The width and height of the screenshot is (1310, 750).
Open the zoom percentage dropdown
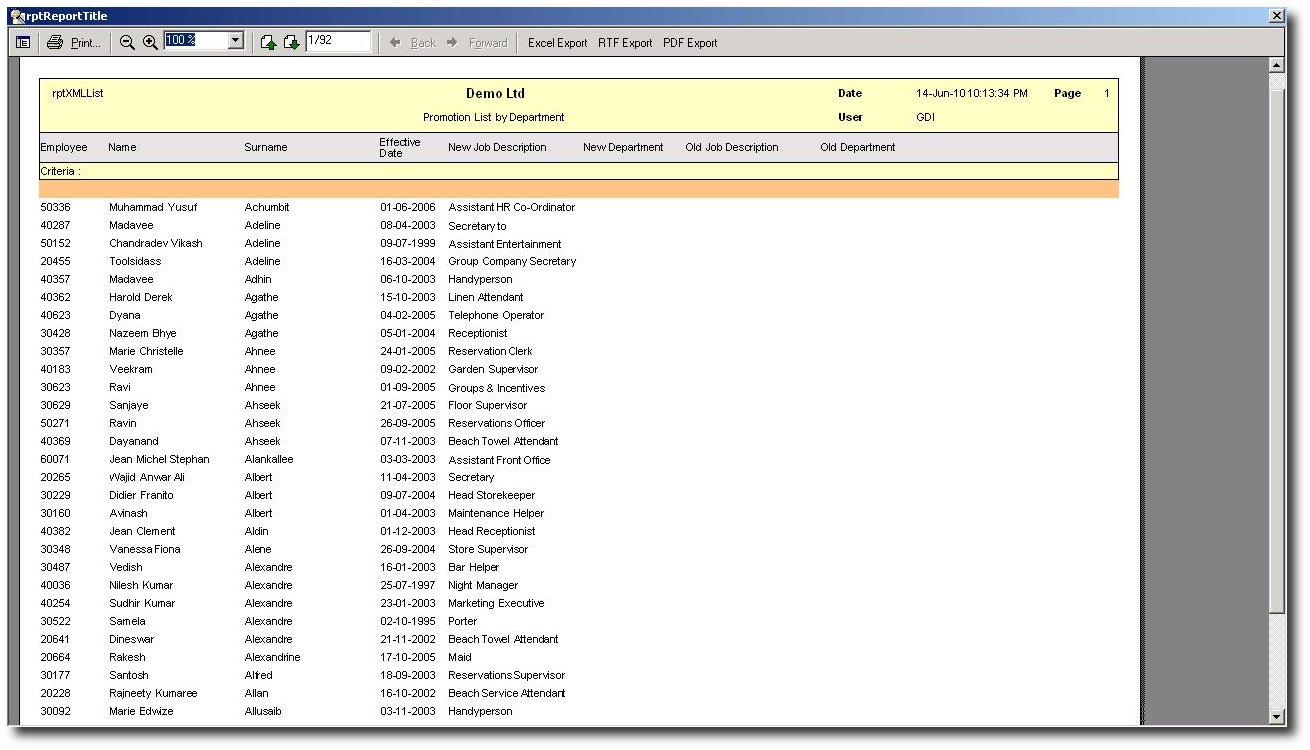click(236, 41)
